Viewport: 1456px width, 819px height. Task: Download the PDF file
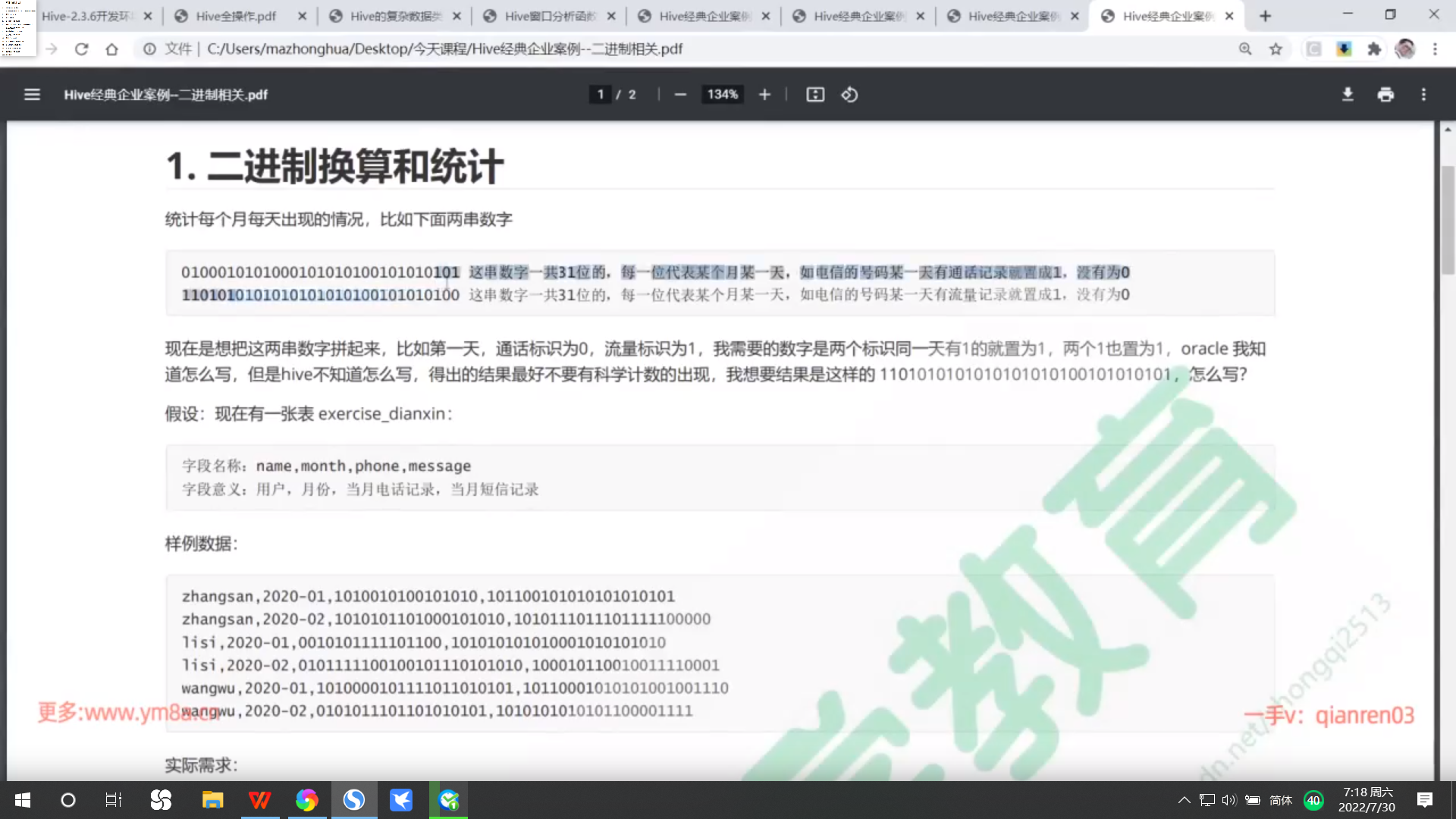(x=1348, y=95)
